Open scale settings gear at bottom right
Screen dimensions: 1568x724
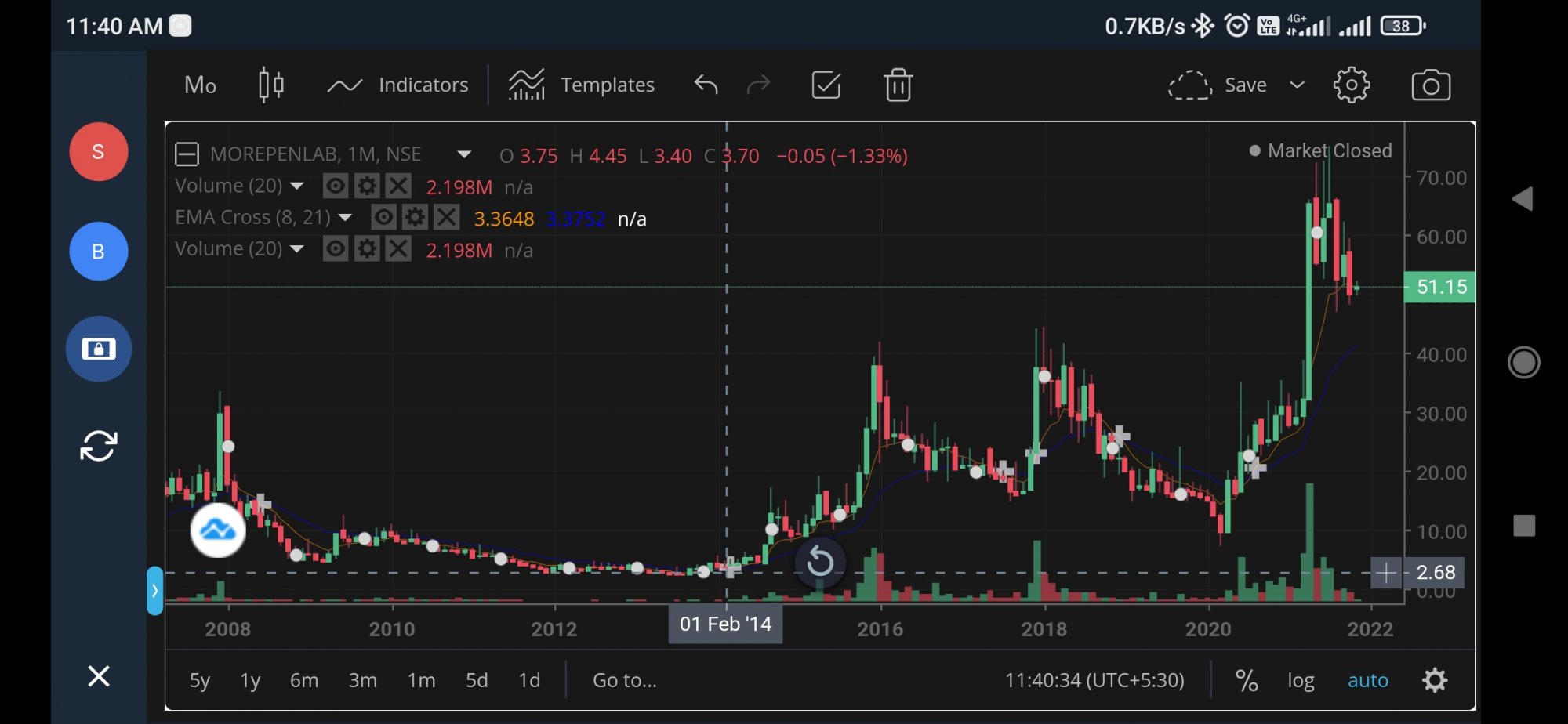1435,680
